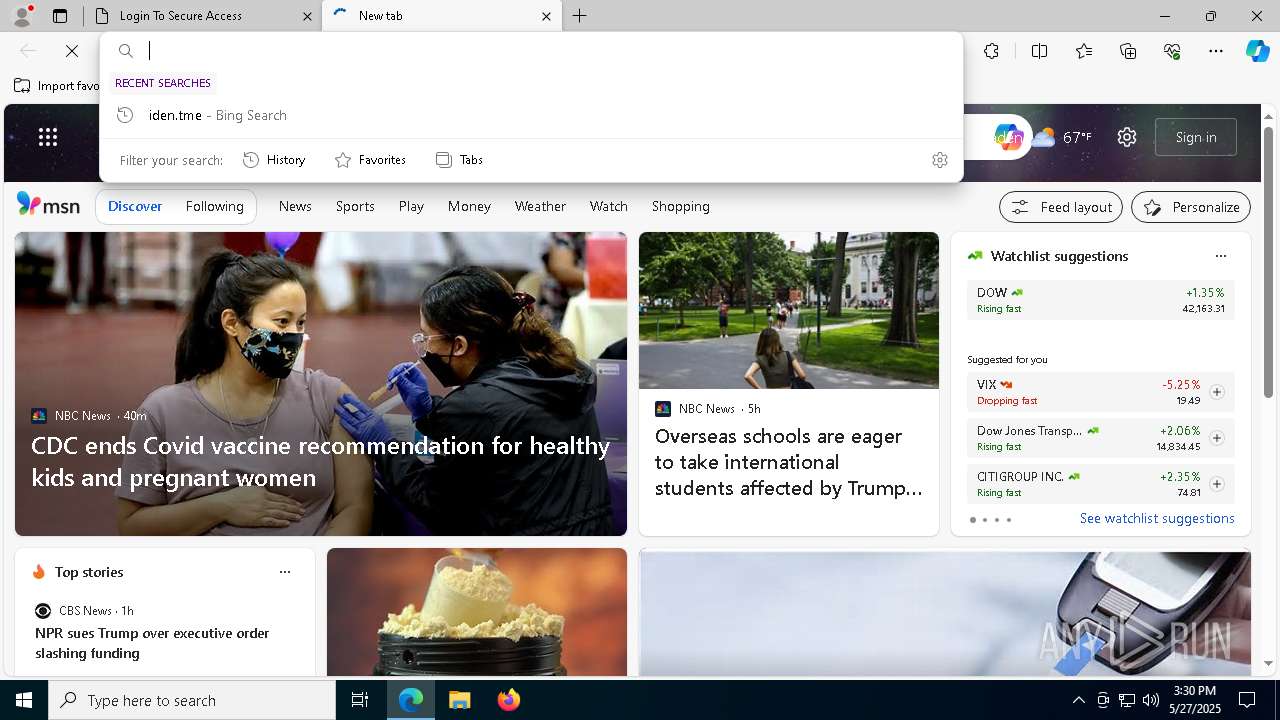Image resolution: width=1280 pixels, height=720 pixels.
Task: Add CITIGROUP INC to watchlist
Action: 1217,484
